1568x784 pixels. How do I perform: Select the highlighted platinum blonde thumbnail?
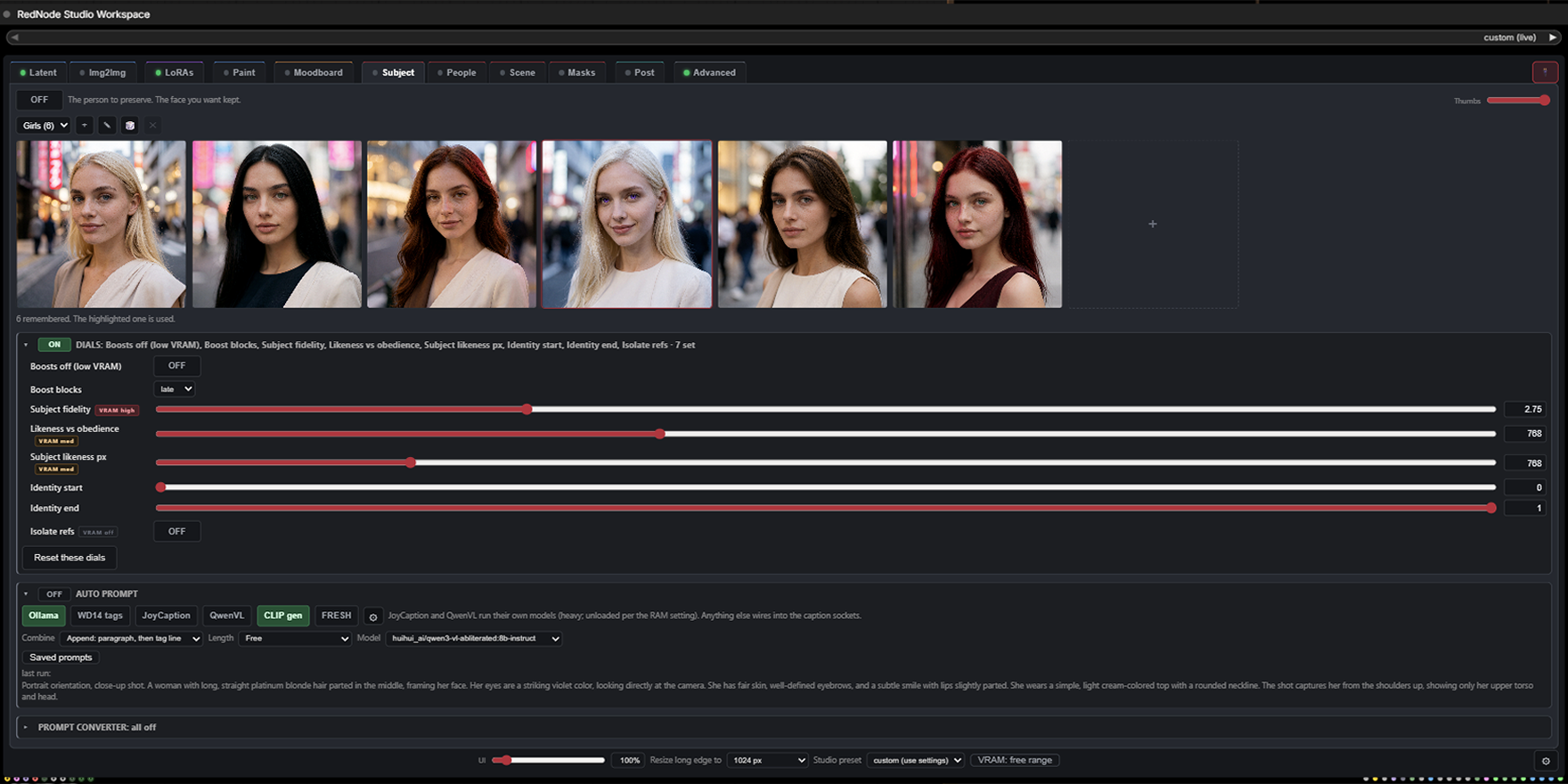(627, 225)
